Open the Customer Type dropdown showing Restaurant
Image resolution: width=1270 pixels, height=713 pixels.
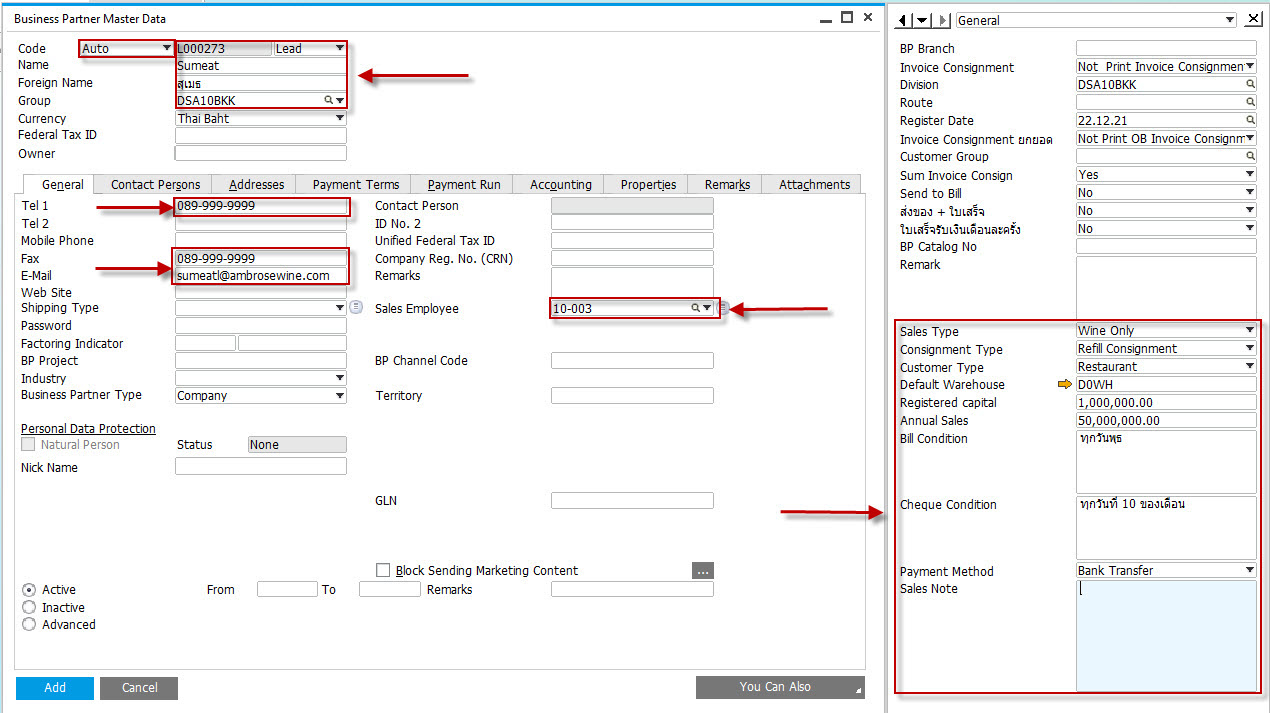[1166, 367]
